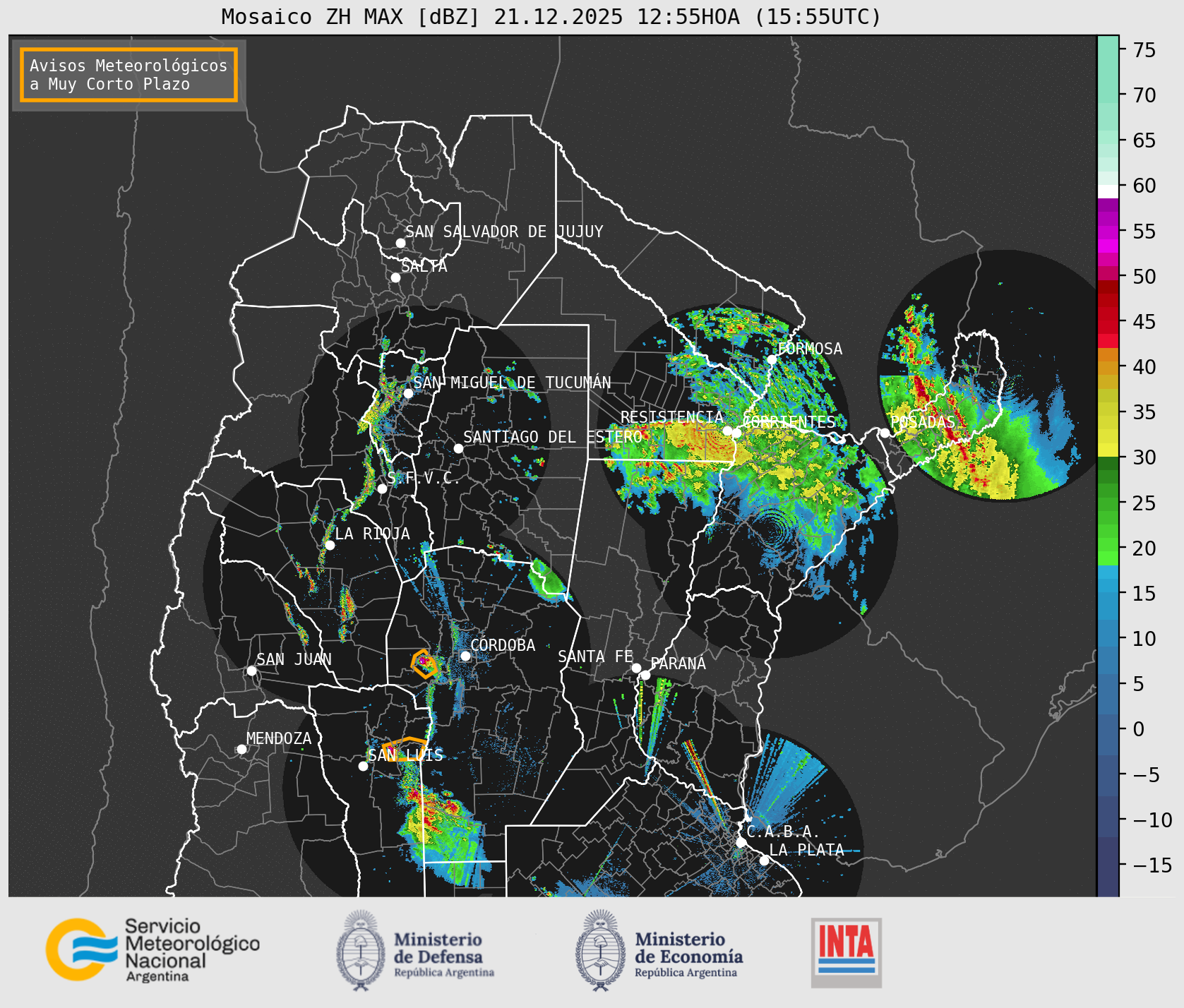Click the RESISTENCIA label
The image size is (1184, 1008).
pos(672,417)
